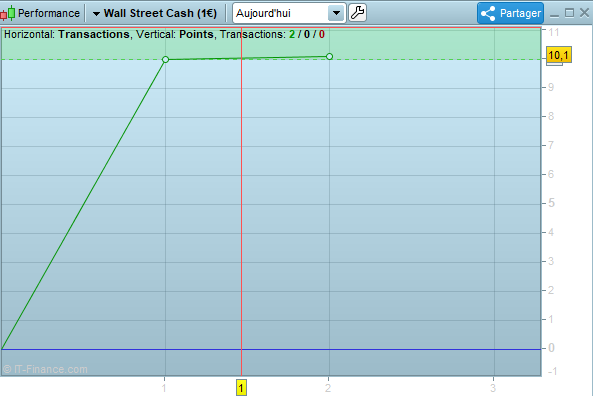Click vertical axis value 0
593x396 pixels.
[551, 348]
